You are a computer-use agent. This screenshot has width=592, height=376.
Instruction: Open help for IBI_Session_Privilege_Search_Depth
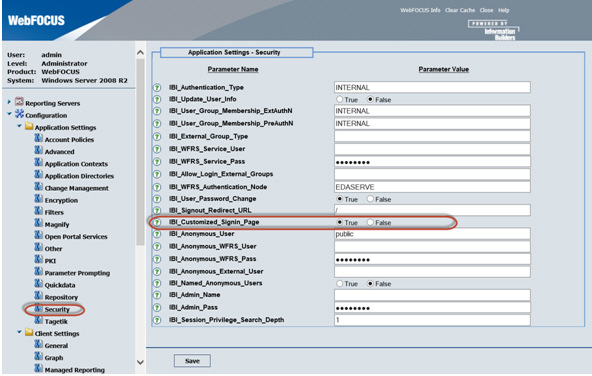coord(157,320)
